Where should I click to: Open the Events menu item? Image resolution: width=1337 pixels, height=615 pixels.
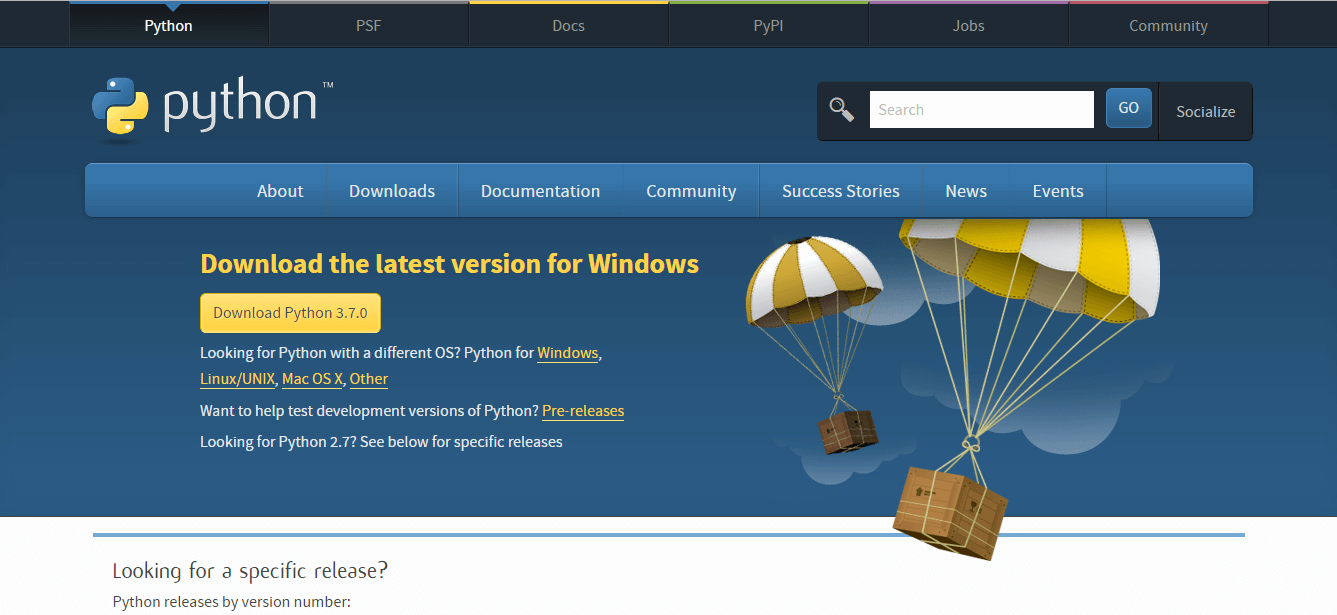pyautogui.click(x=1058, y=191)
